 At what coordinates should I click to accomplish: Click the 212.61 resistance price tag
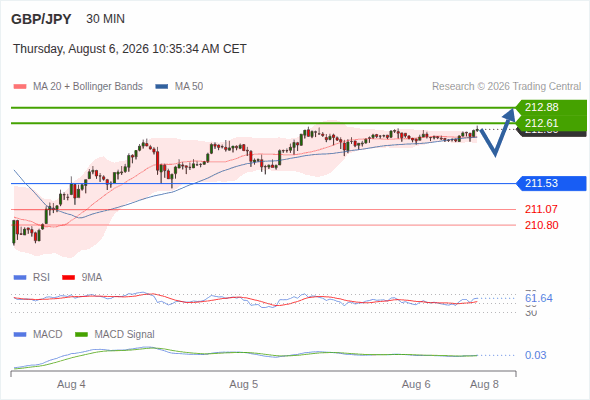tap(551, 123)
